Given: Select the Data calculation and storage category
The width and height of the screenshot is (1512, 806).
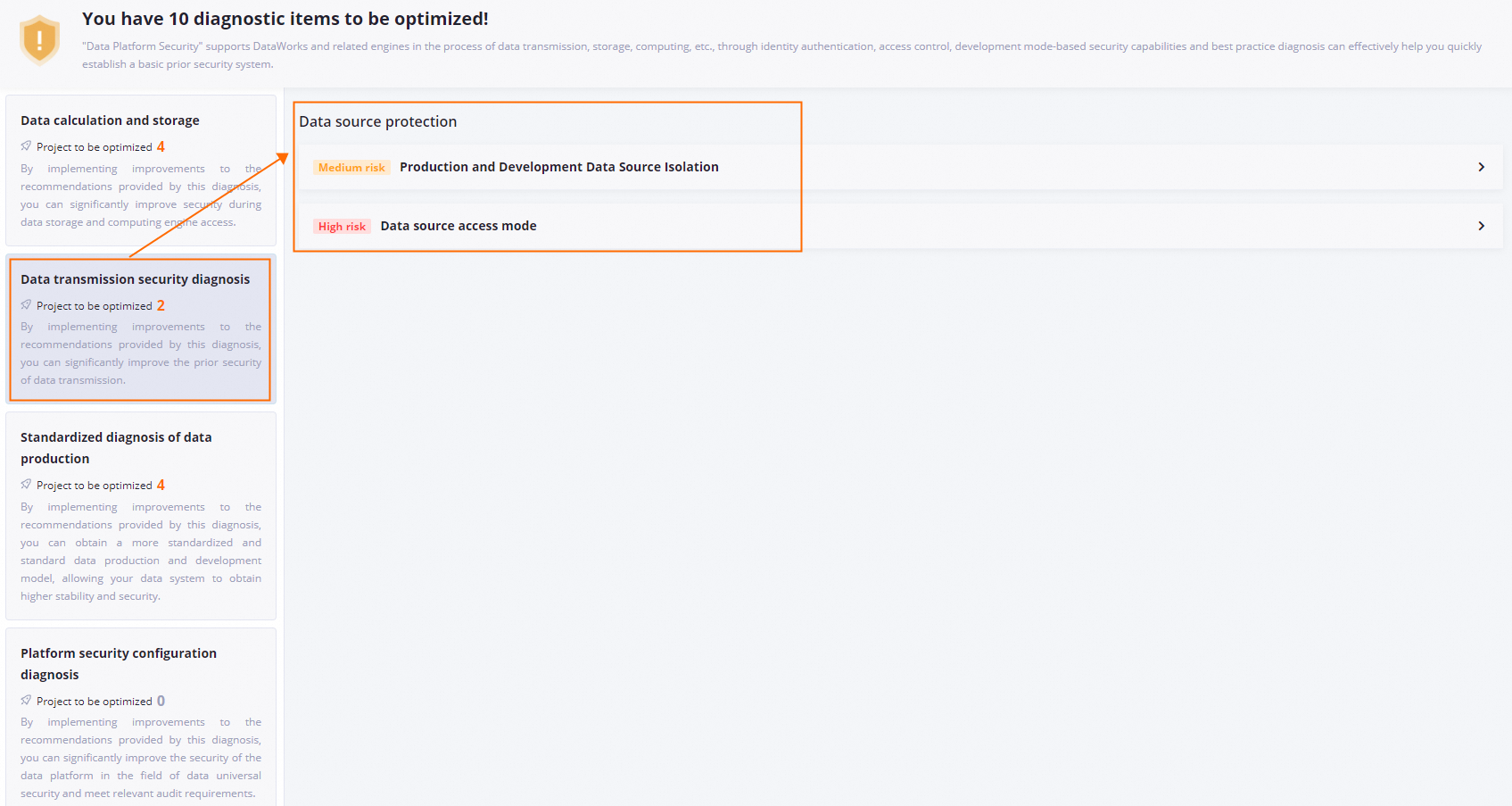Looking at the screenshot, I should click(x=141, y=170).
